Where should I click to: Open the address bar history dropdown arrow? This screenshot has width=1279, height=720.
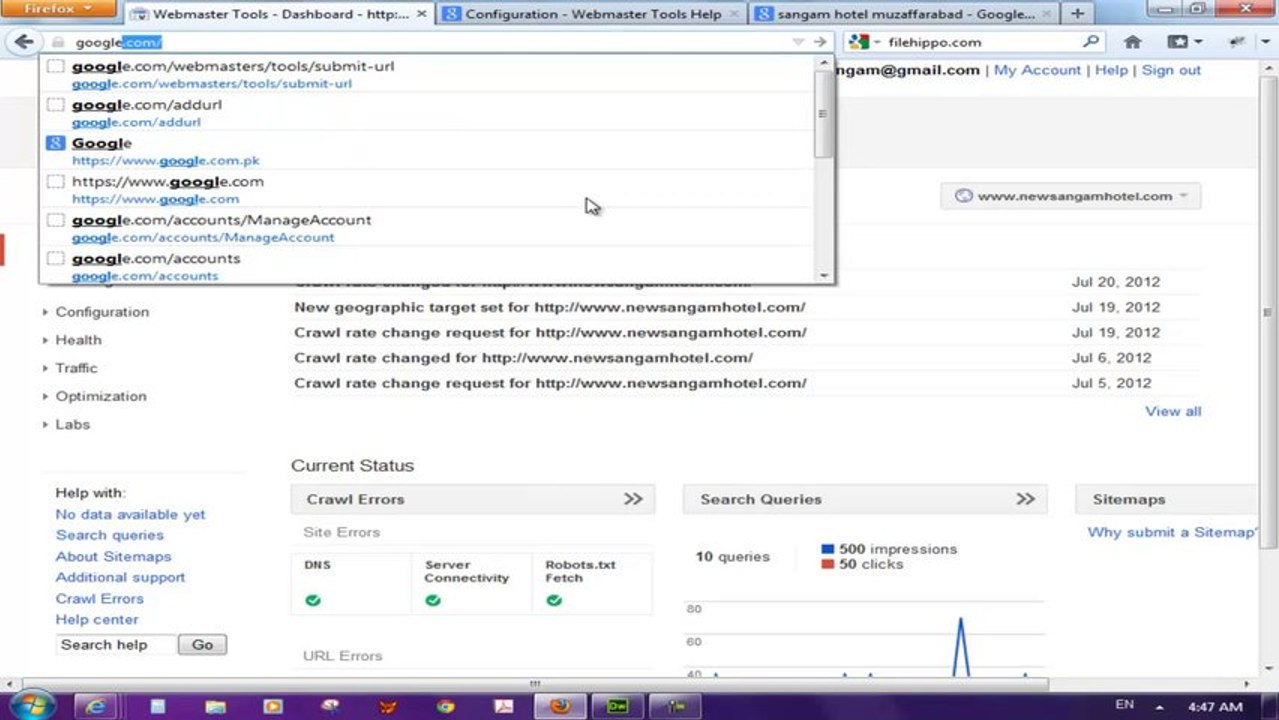coord(798,42)
